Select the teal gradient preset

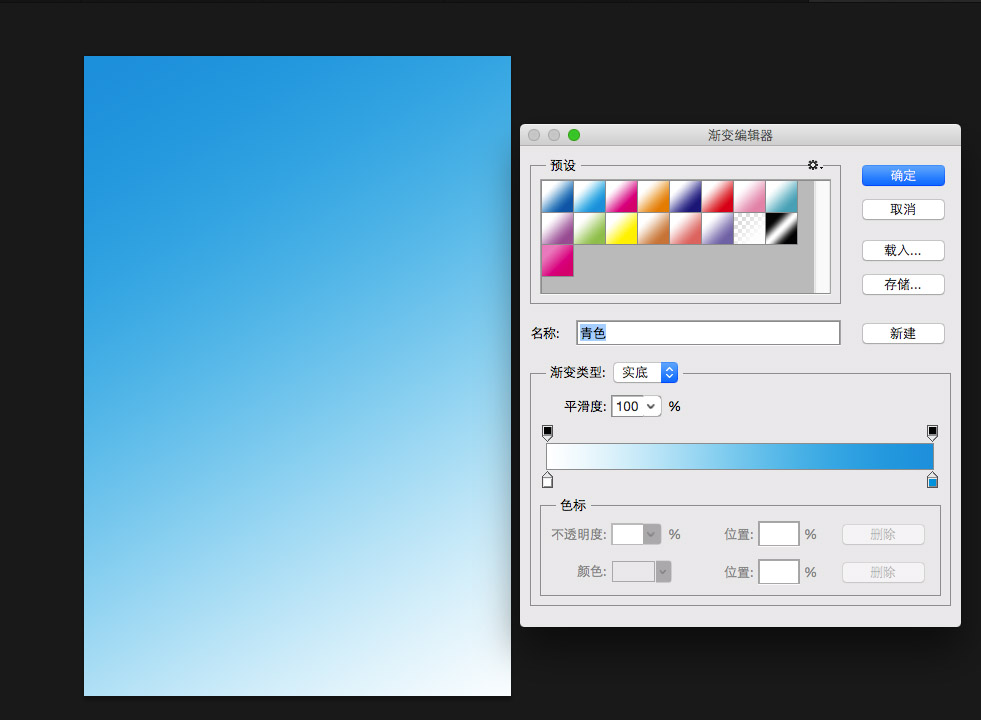(781, 196)
